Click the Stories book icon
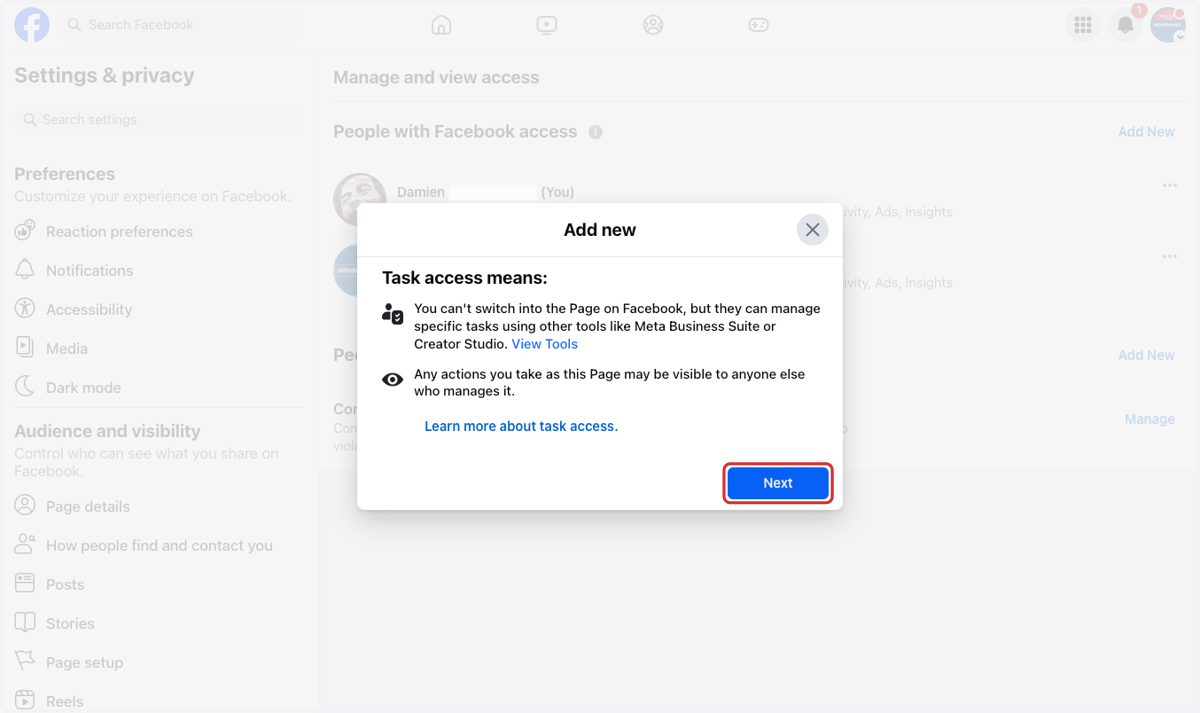The width and height of the screenshot is (1200, 713). [x=25, y=623]
